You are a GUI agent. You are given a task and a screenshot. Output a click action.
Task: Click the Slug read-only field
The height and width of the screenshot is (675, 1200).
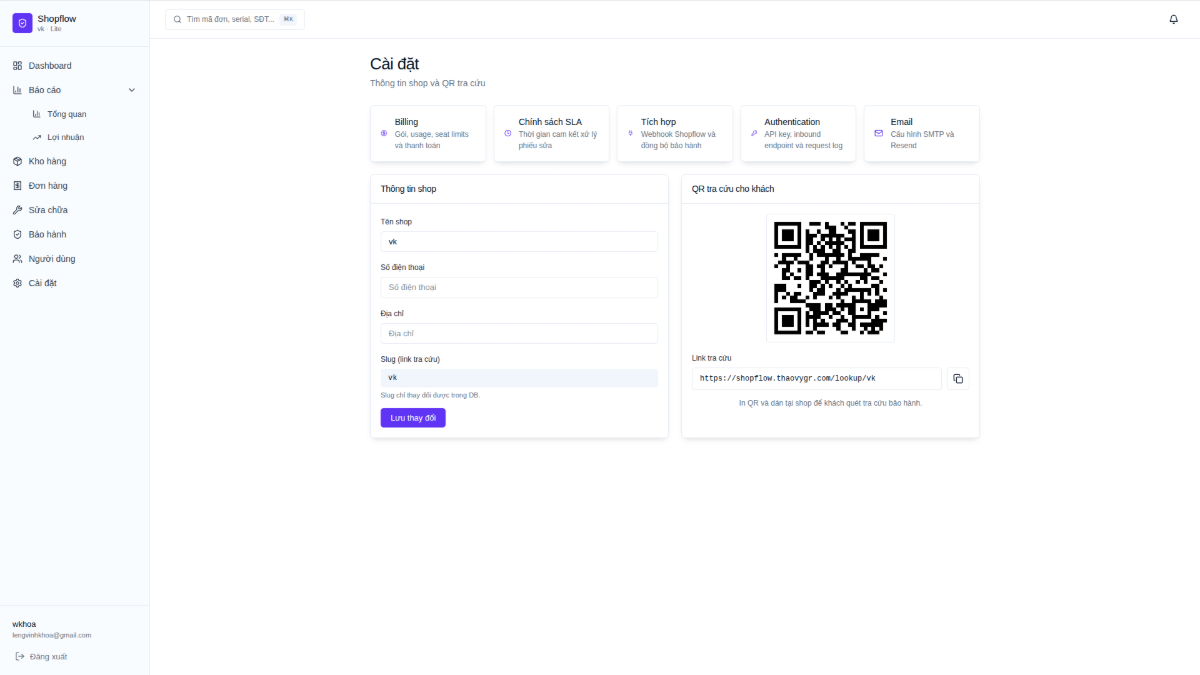pyautogui.click(x=519, y=378)
